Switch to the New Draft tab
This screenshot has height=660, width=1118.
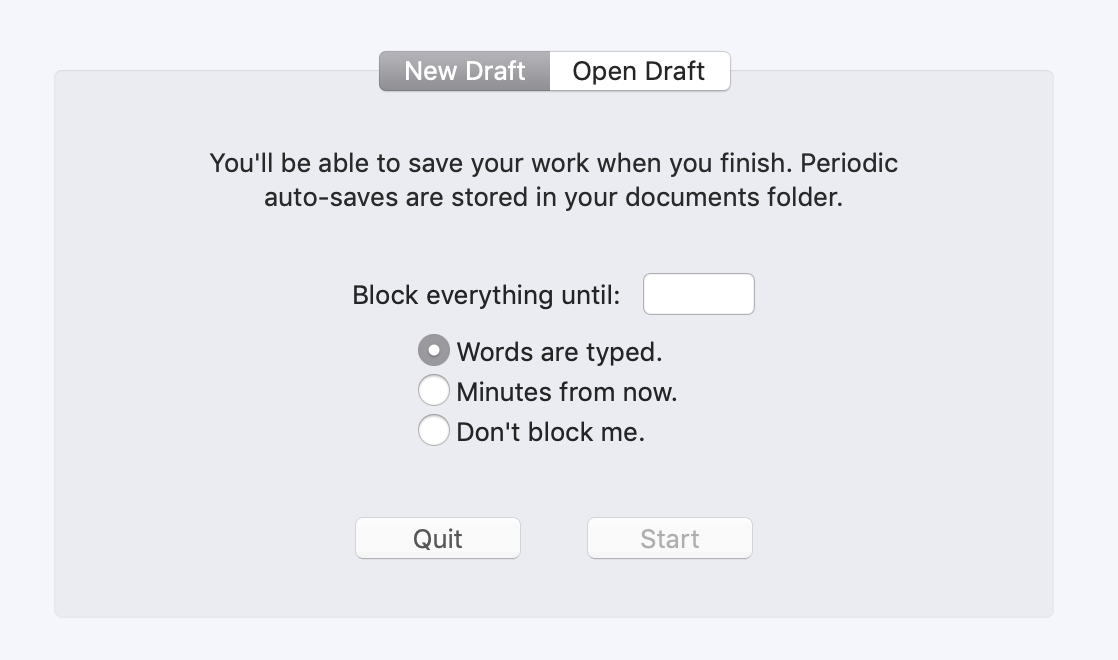(465, 71)
